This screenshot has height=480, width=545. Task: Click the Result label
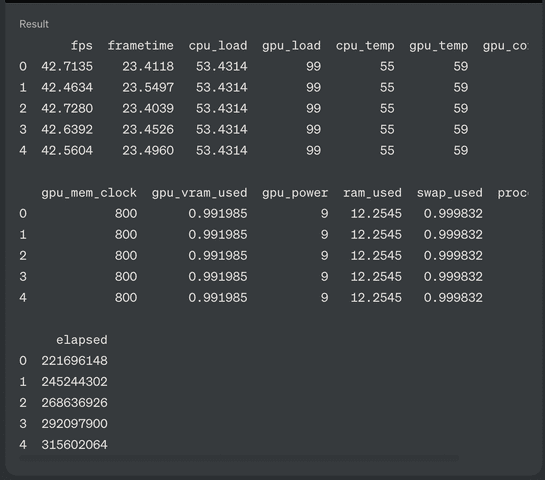click(x=34, y=24)
